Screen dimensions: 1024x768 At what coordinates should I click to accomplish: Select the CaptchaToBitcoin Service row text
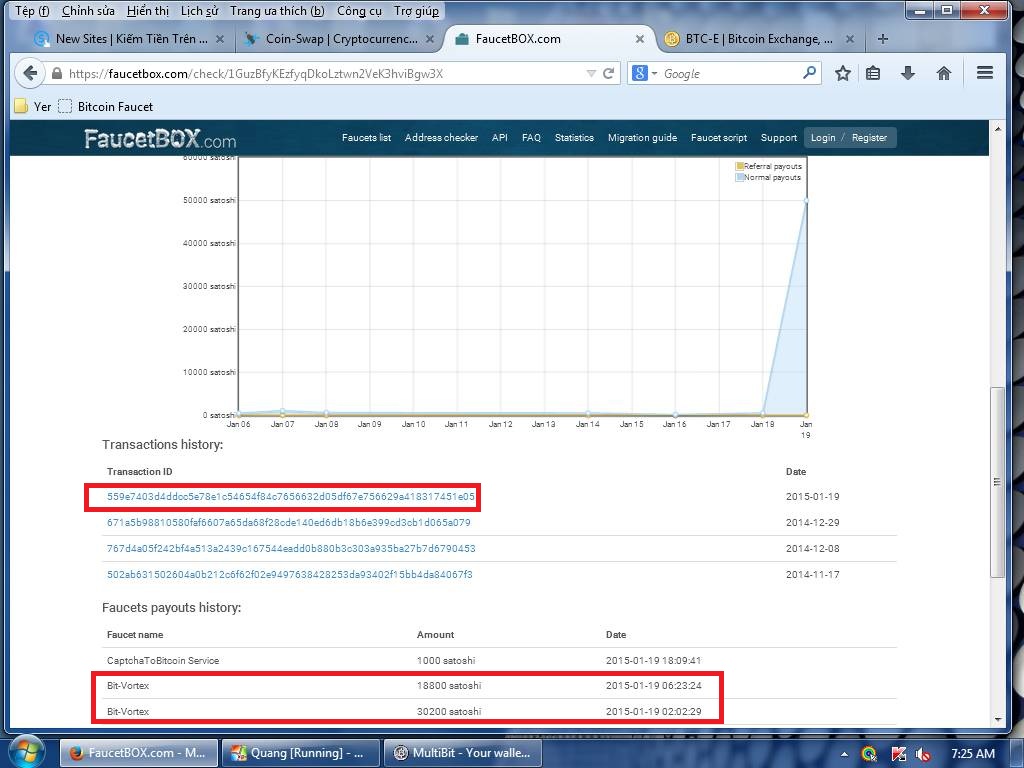pos(163,660)
